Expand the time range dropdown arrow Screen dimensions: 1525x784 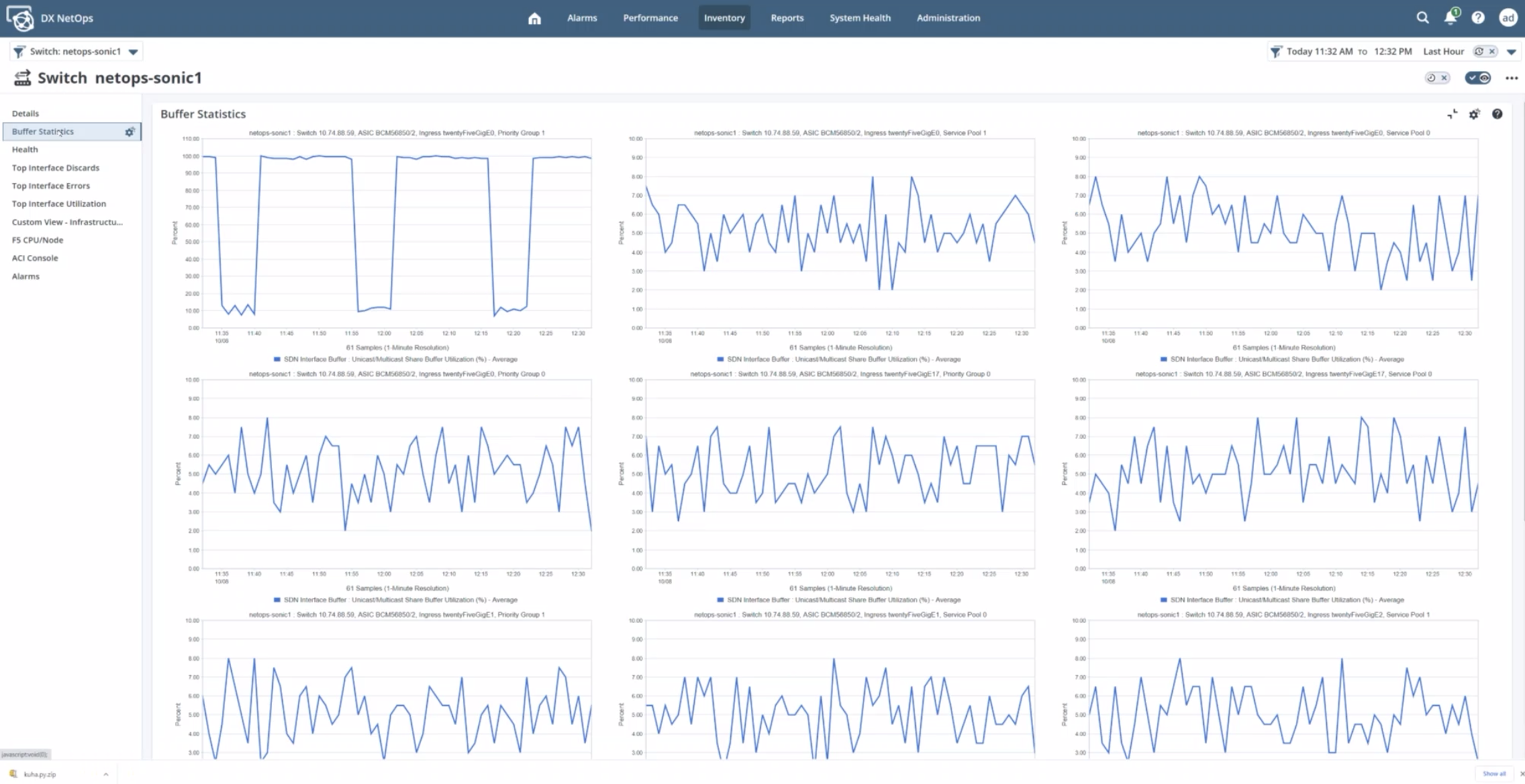pyautogui.click(x=1511, y=52)
